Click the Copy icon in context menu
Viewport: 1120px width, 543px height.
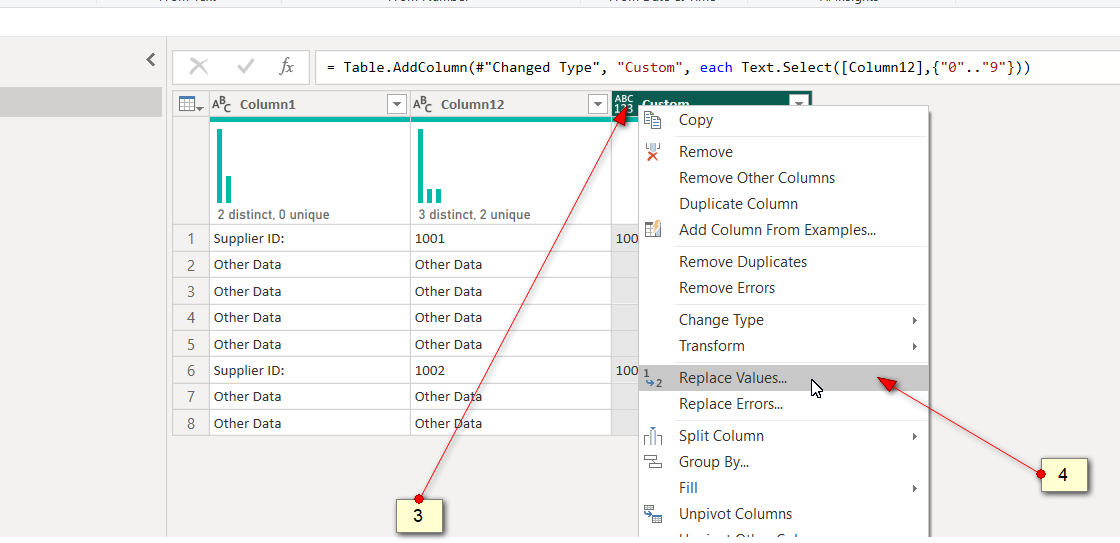tap(652, 120)
